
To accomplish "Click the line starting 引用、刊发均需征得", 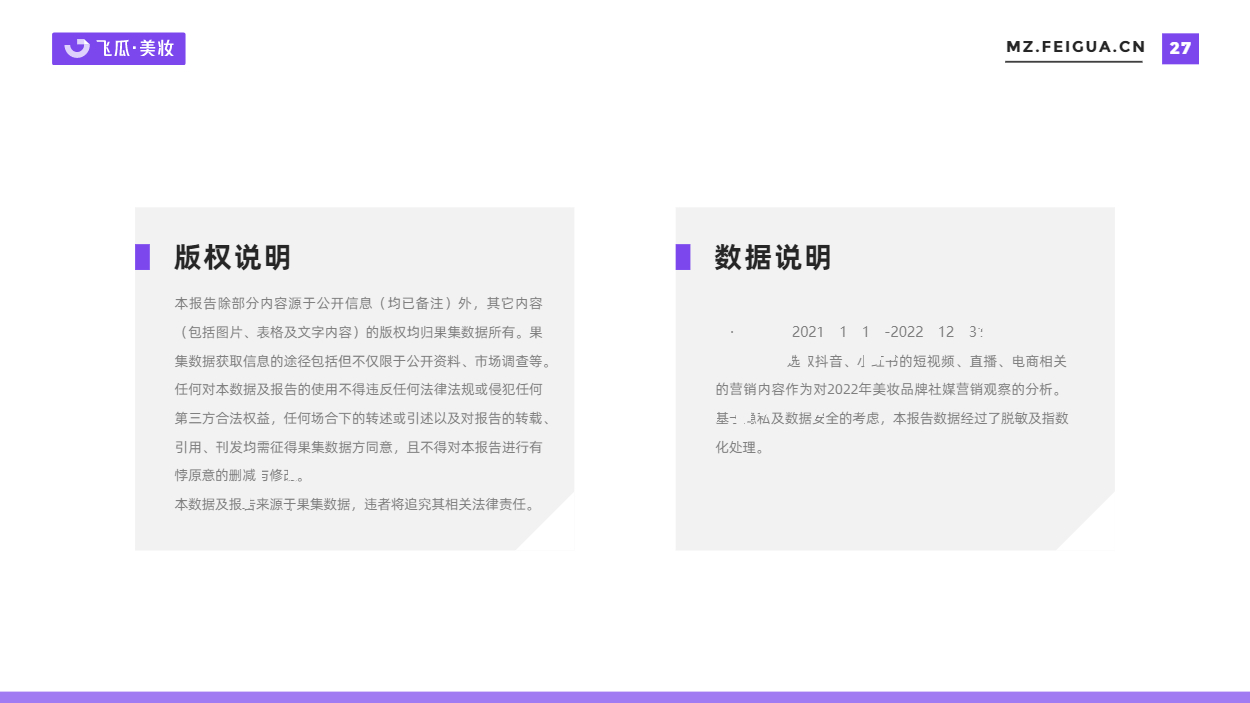I will [x=359, y=447].
